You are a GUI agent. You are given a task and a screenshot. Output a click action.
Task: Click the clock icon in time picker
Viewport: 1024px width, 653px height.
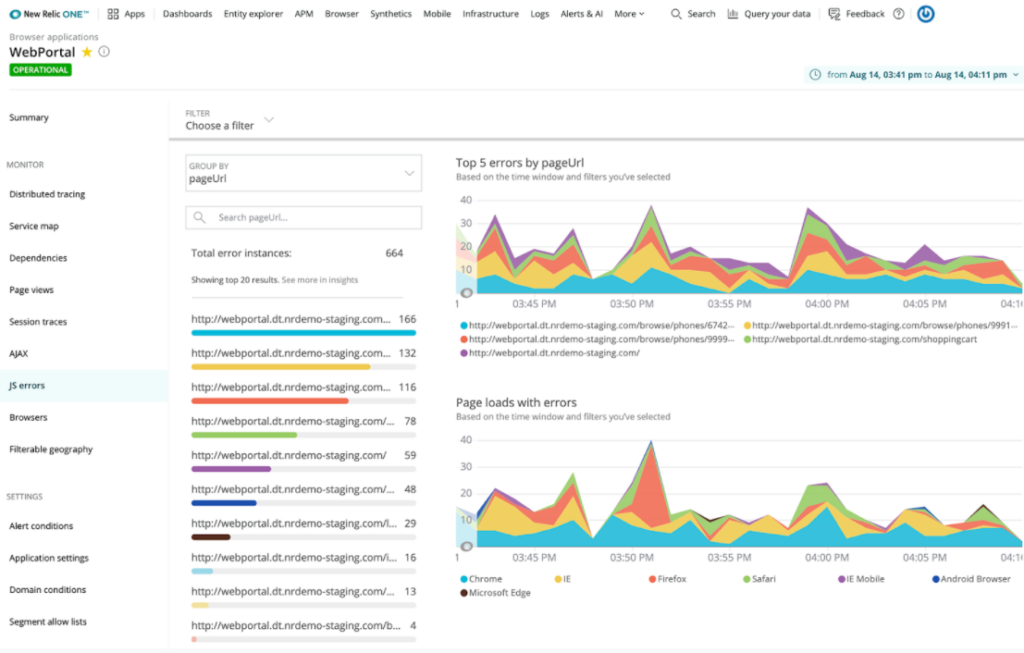(815, 74)
